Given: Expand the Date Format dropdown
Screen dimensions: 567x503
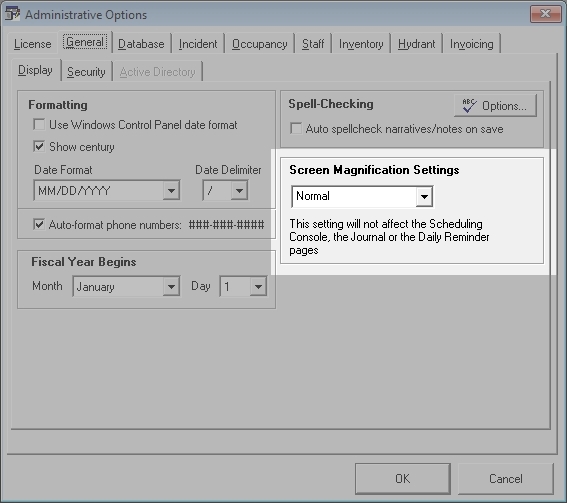Looking at the screenshot, I should click(x=171, y=190).
